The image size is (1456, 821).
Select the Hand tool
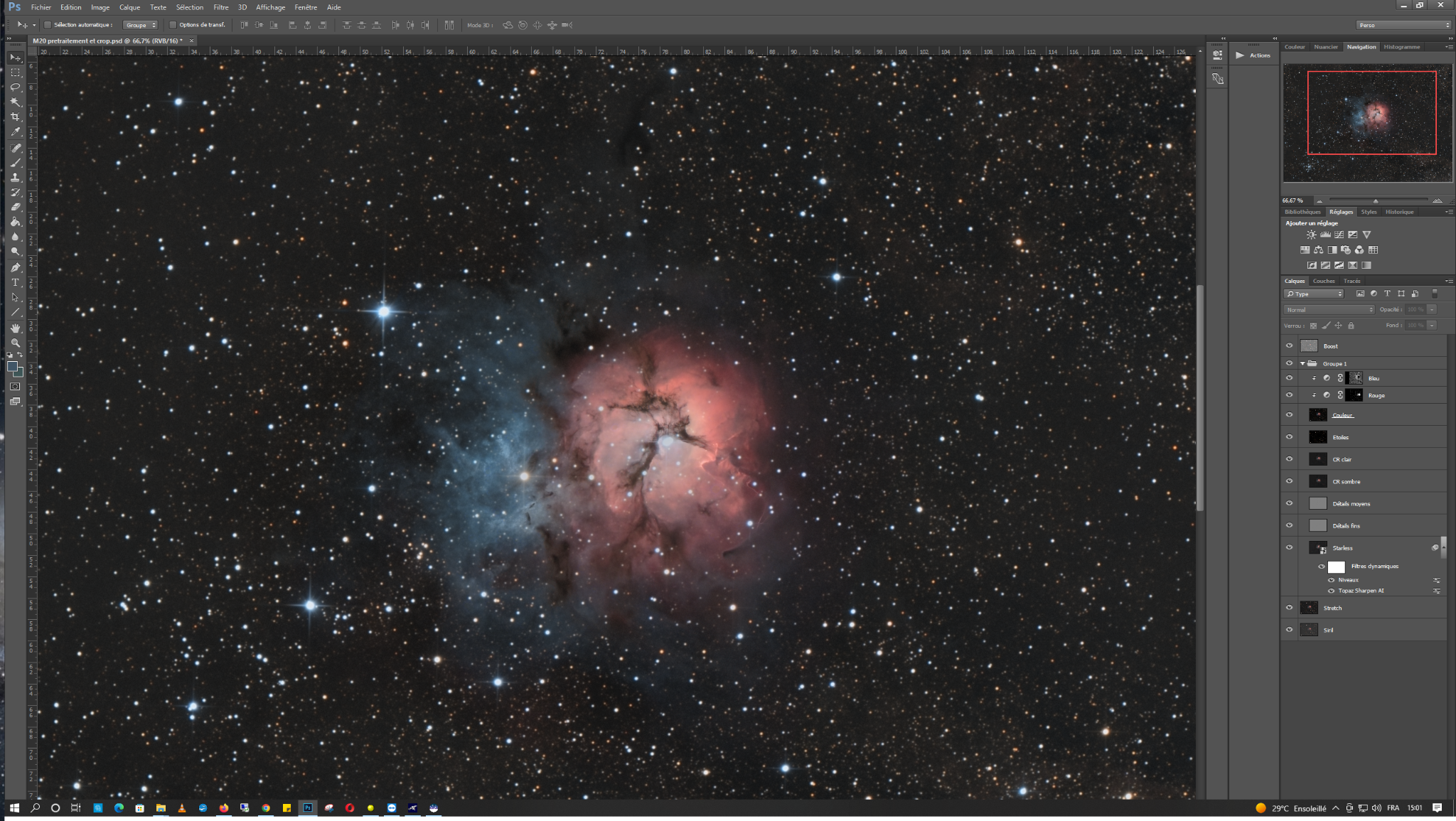(x=15, y=328)
